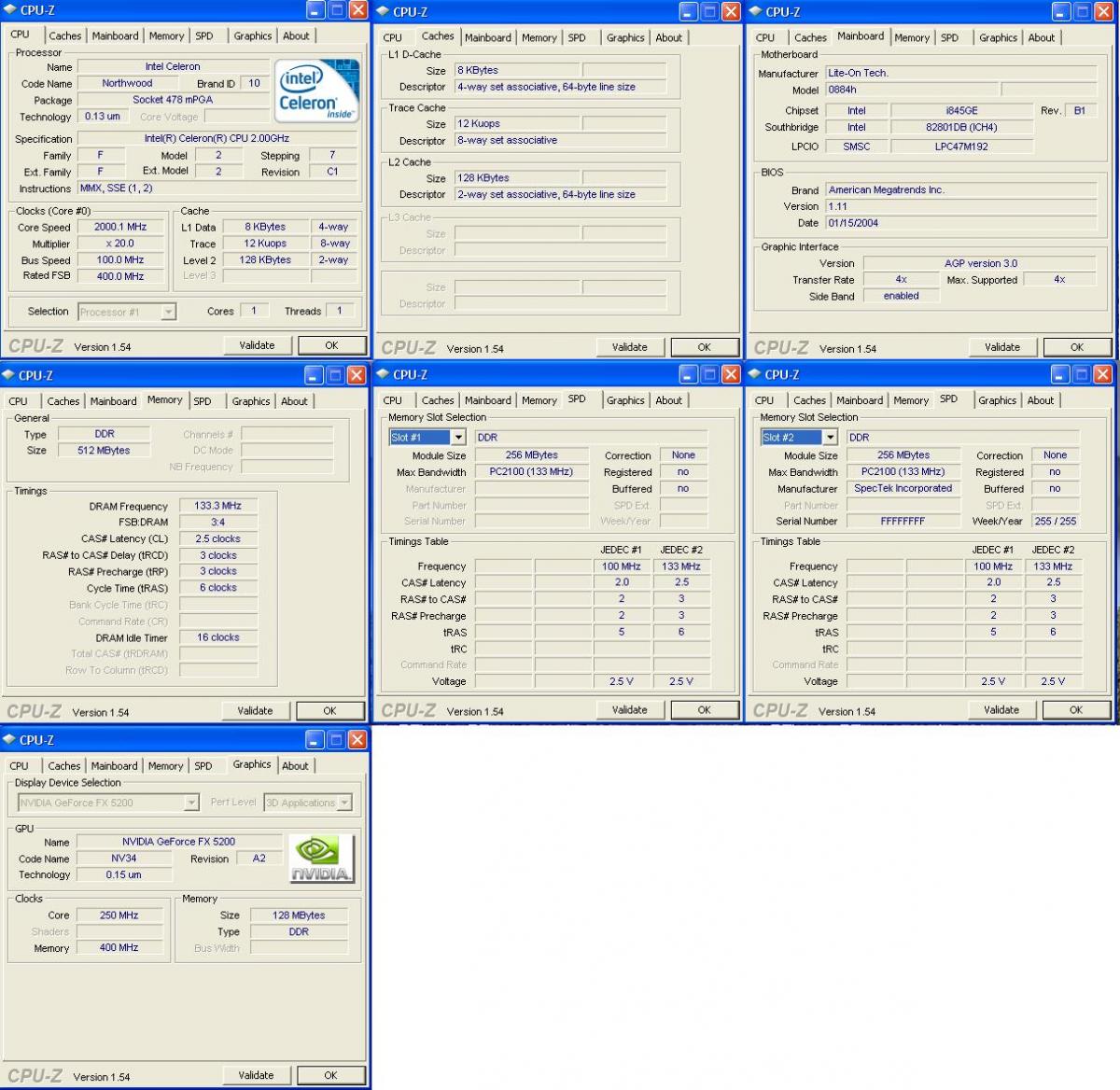Open Mainboard tab in the Intel Celeron processor window

[x=116, y=35]
